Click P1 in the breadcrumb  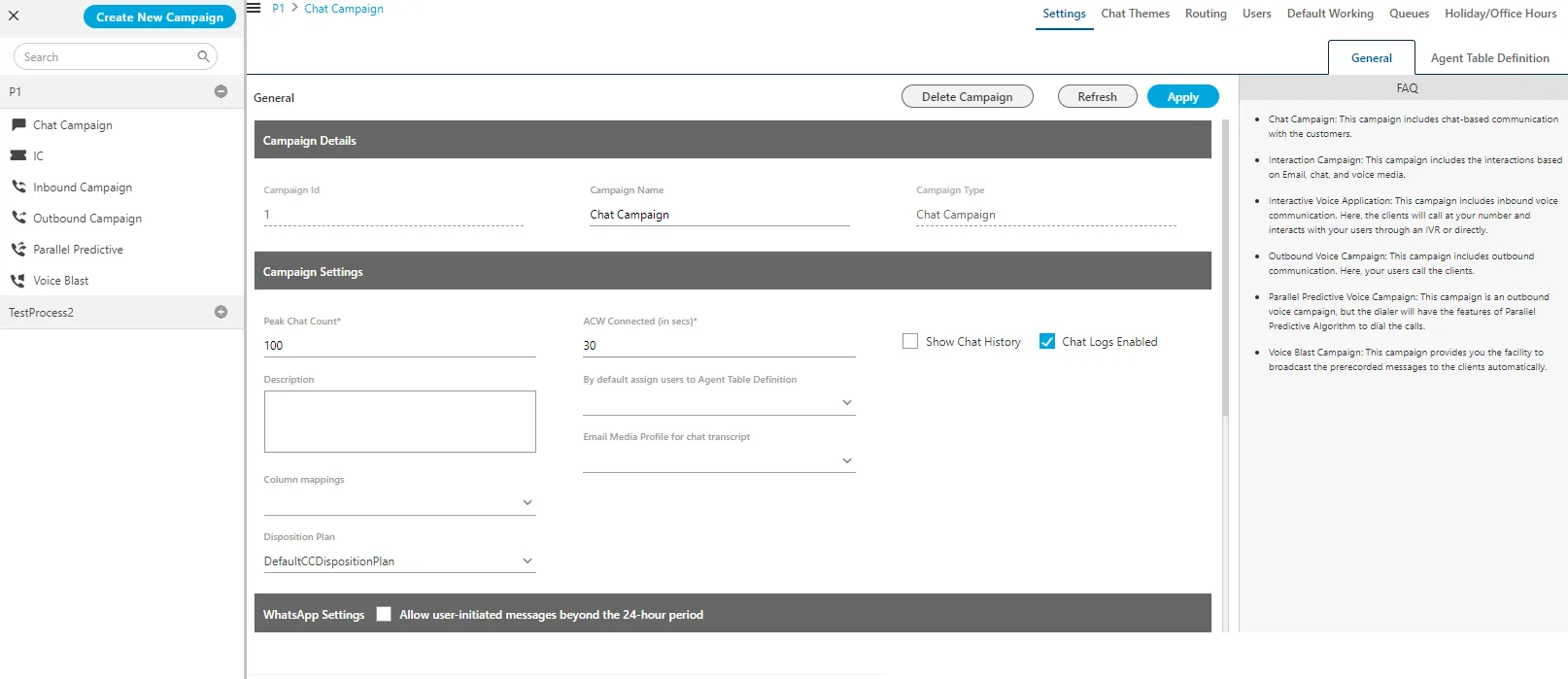[278, 8]
